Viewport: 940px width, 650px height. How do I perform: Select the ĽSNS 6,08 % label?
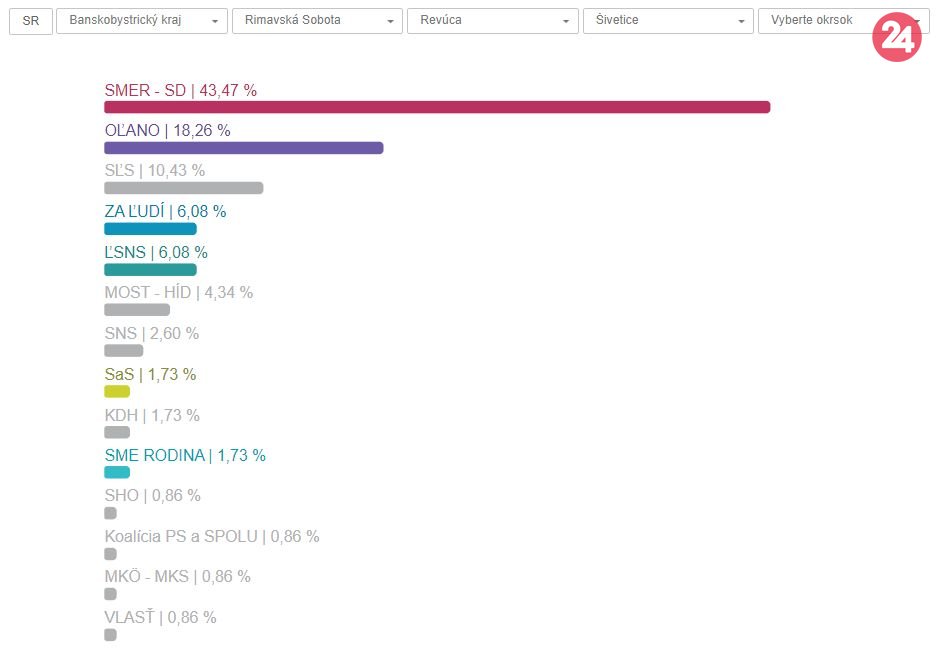156,252
